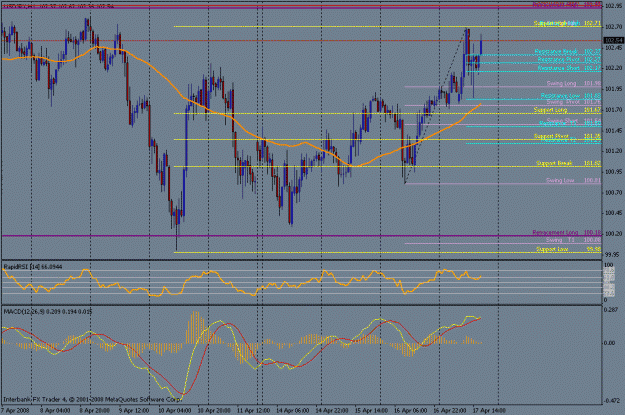Click the MACD scale value -0.472
The image size is (625, 415).
[x=611, y=400]
